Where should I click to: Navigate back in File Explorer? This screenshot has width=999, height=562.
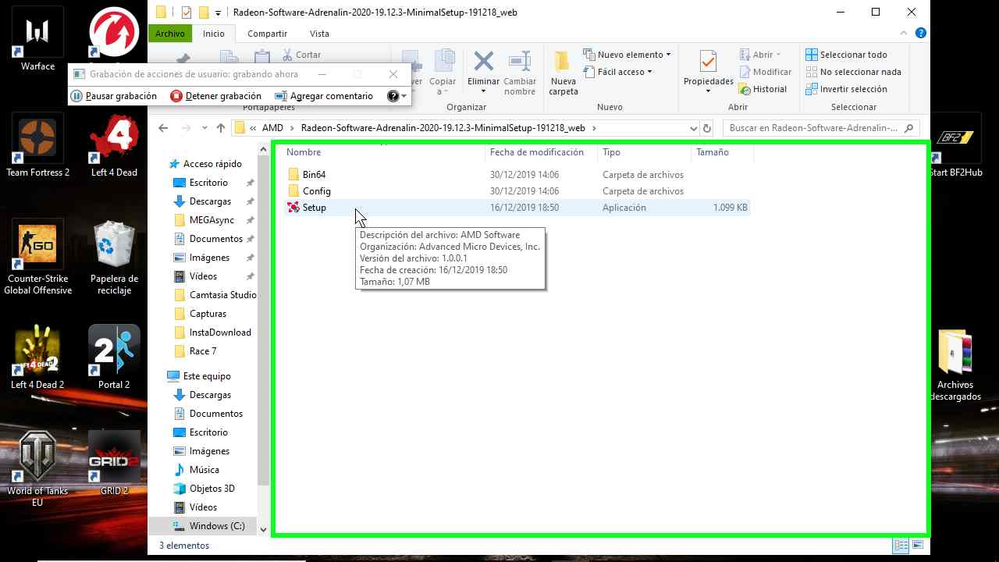point(163,128)
